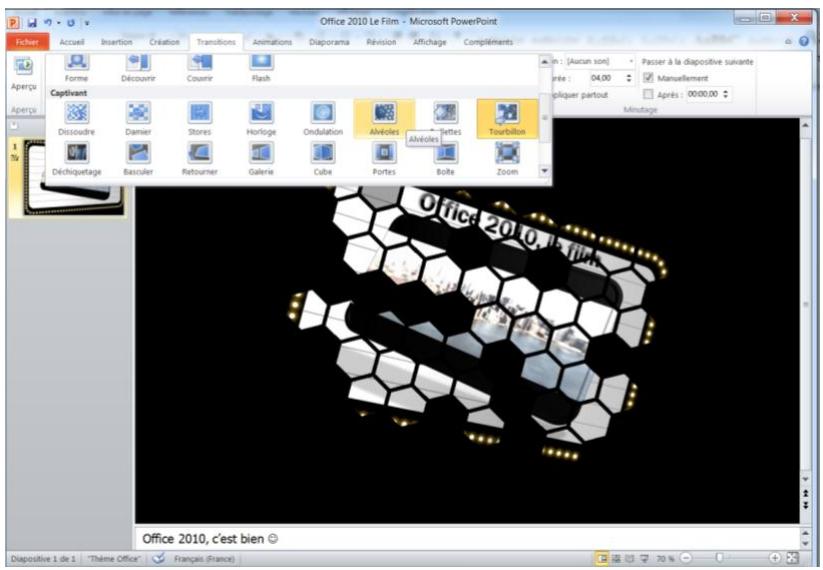
Task: Click the Appliquer partout button
Action: tap(579, 95)
